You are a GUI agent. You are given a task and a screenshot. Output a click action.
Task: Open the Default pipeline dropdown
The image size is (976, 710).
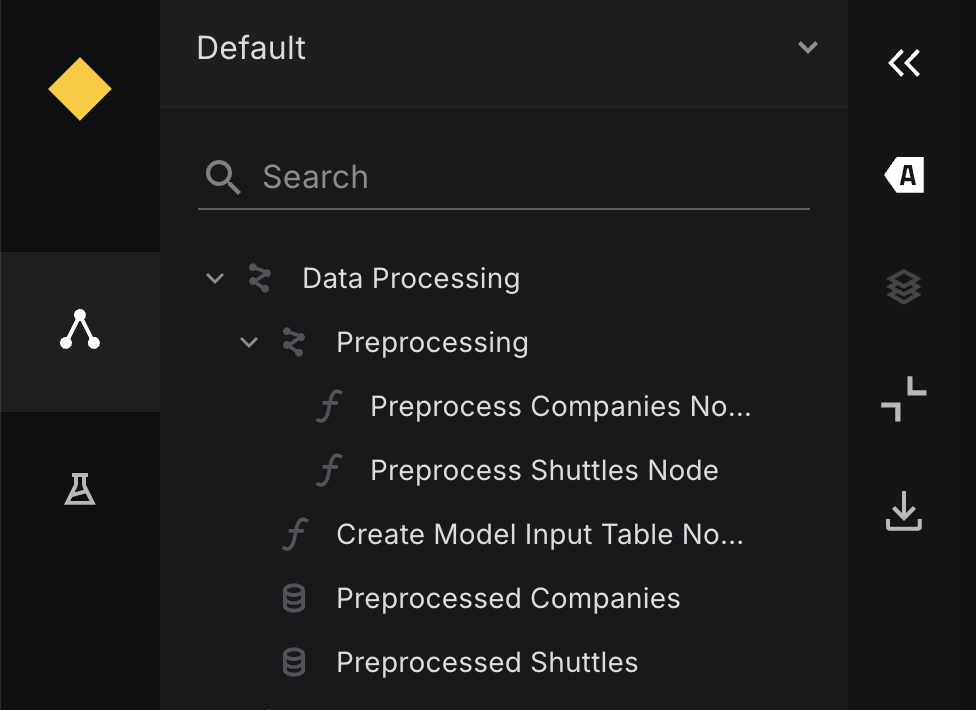pos(806,47)
